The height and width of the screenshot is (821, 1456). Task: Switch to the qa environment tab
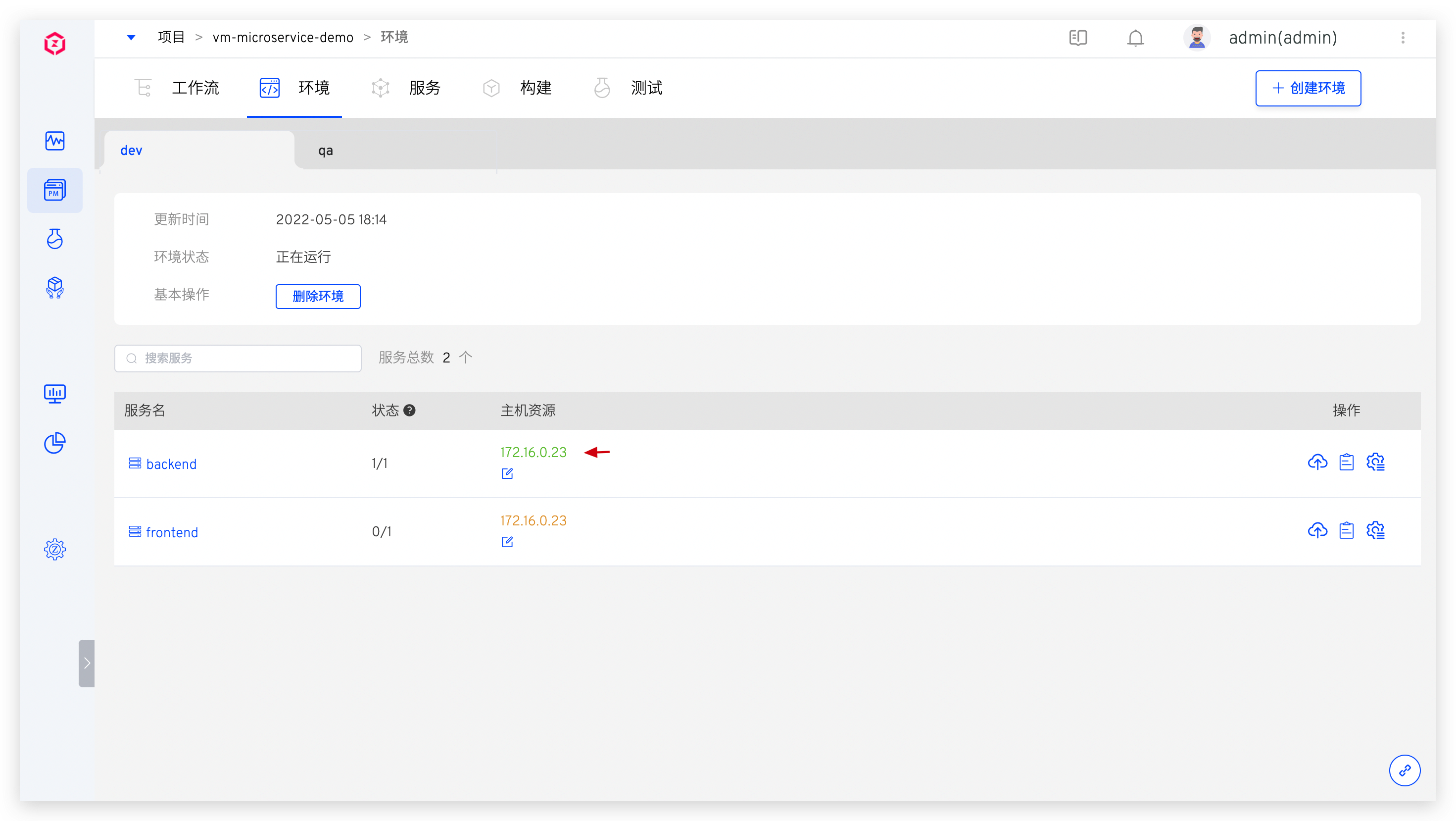coord(326,151)
